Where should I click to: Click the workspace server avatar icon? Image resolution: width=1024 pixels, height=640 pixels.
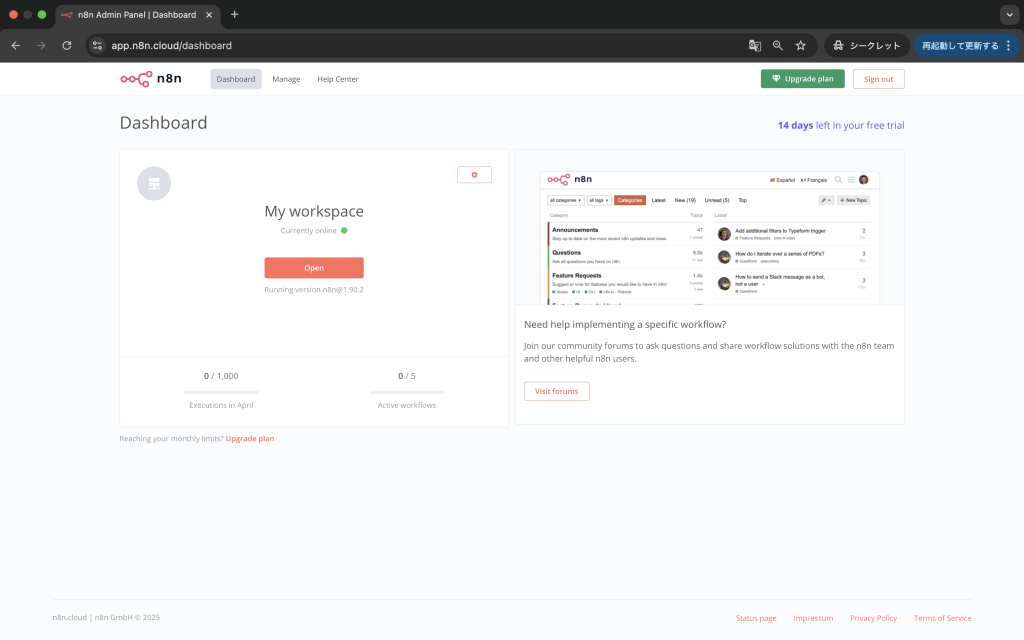pos(154,184)
